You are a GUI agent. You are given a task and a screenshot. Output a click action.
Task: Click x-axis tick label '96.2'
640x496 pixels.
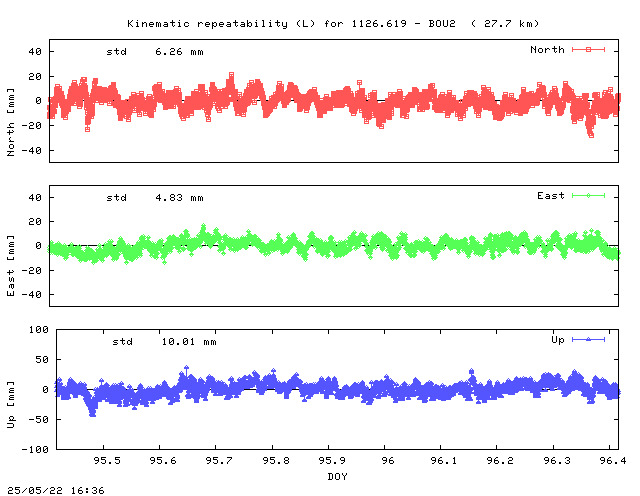(500, 460)
